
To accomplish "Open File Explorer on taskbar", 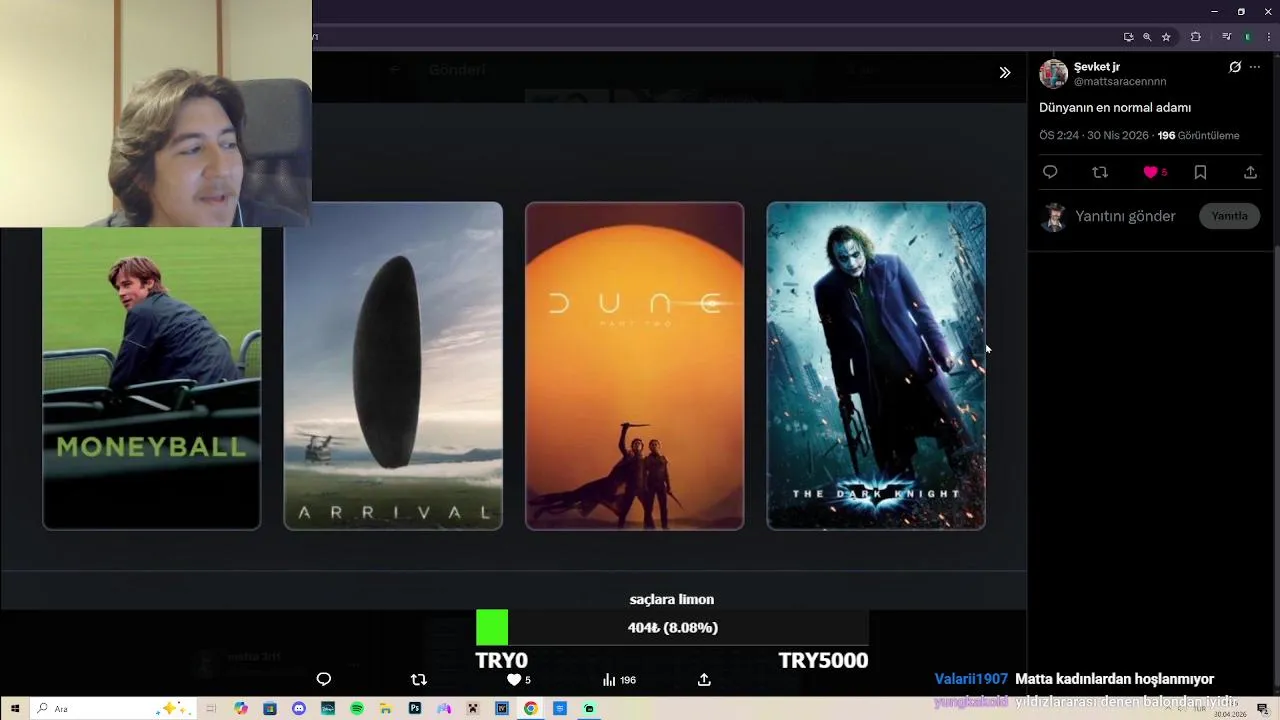I will (x=386, y=708).
